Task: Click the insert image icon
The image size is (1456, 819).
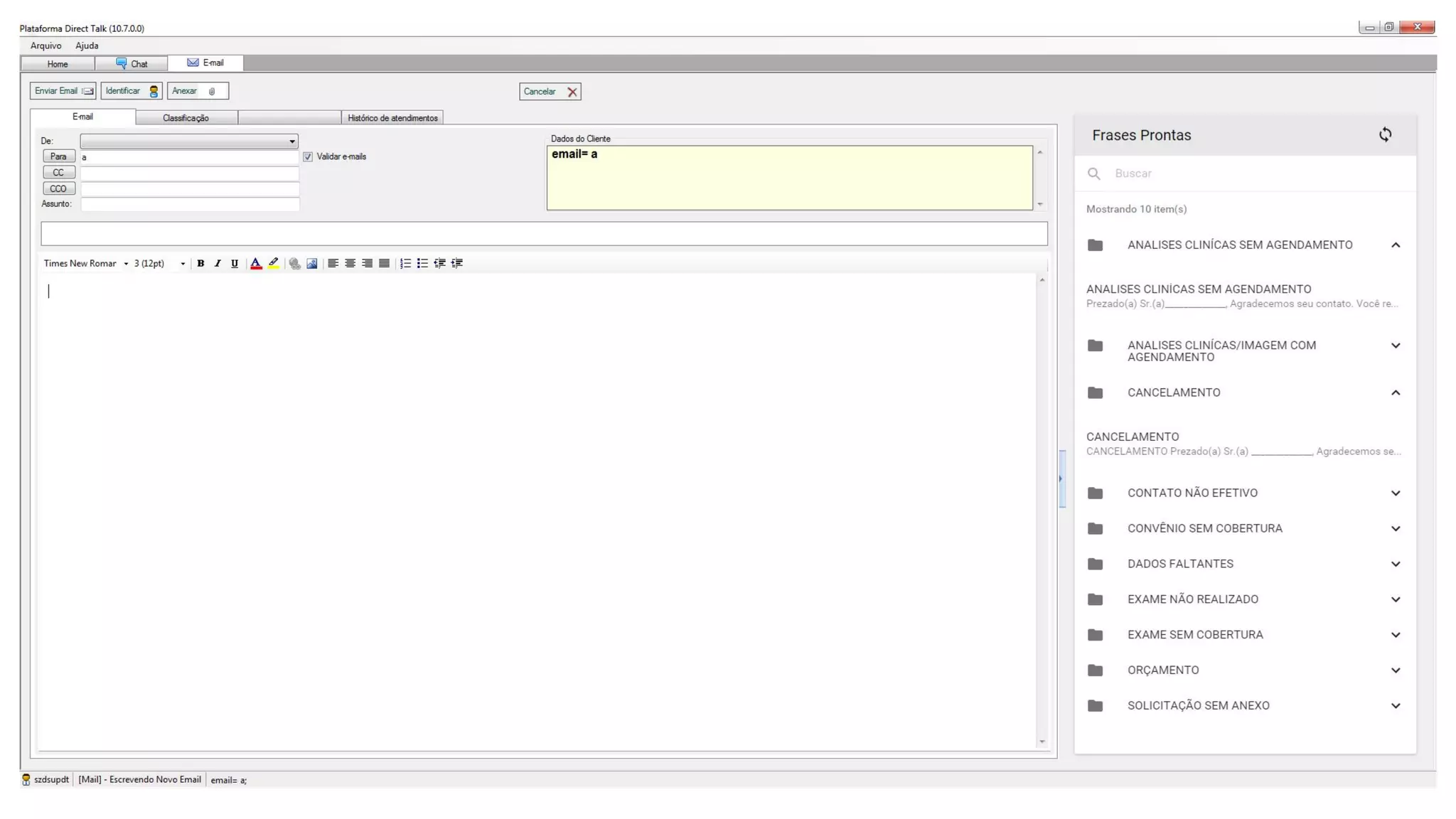Action: tap(312, 263)
